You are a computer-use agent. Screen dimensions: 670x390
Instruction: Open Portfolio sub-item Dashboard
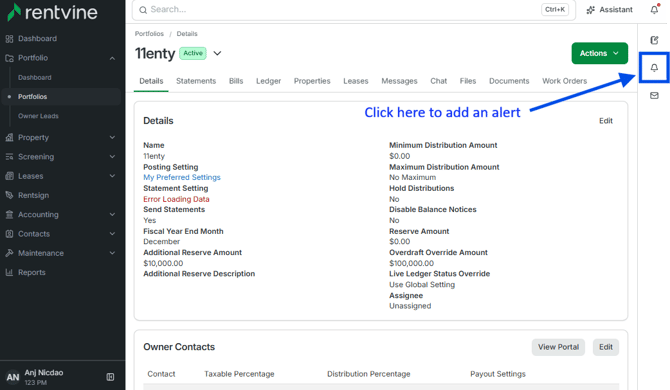(35, 77)
